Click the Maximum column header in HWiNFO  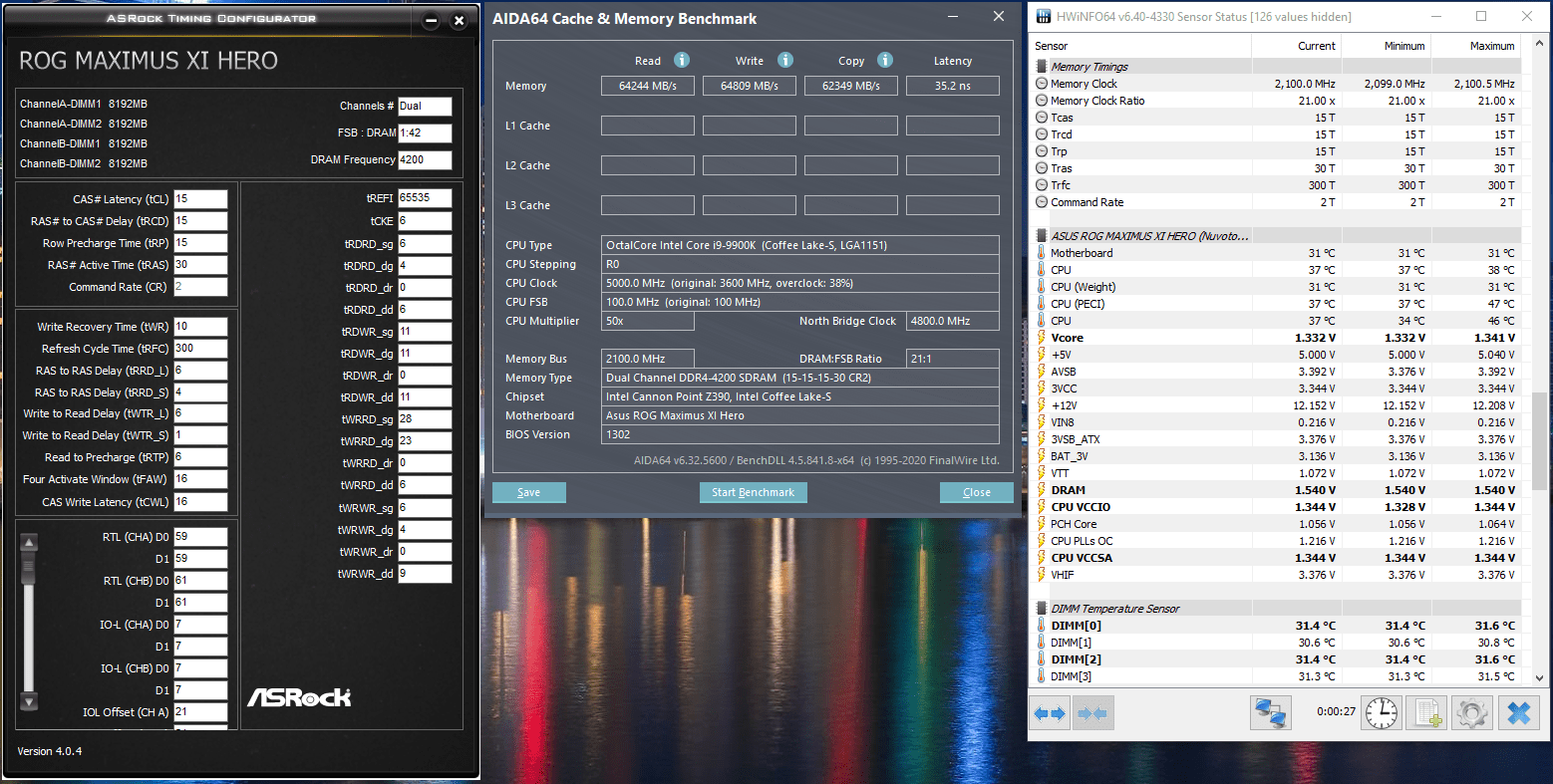coord(1475,46)
